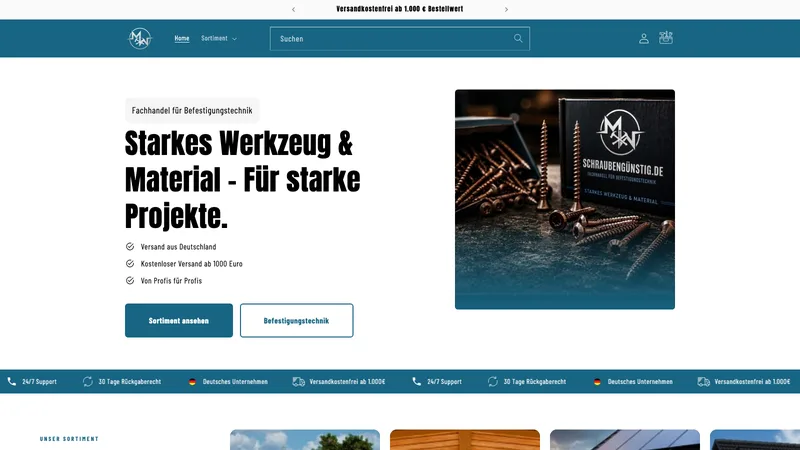Click the second return-arrows icon in ticker
The height and width of the screenshot is (450, 800).
tap(493, 381)
